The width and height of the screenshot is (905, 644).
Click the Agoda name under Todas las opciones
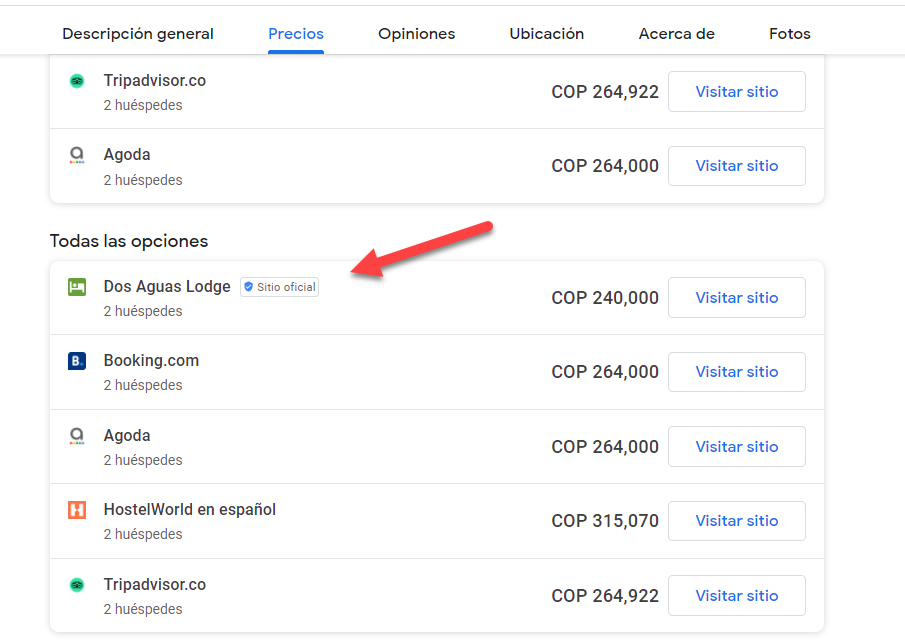click(x=127, y=435)
